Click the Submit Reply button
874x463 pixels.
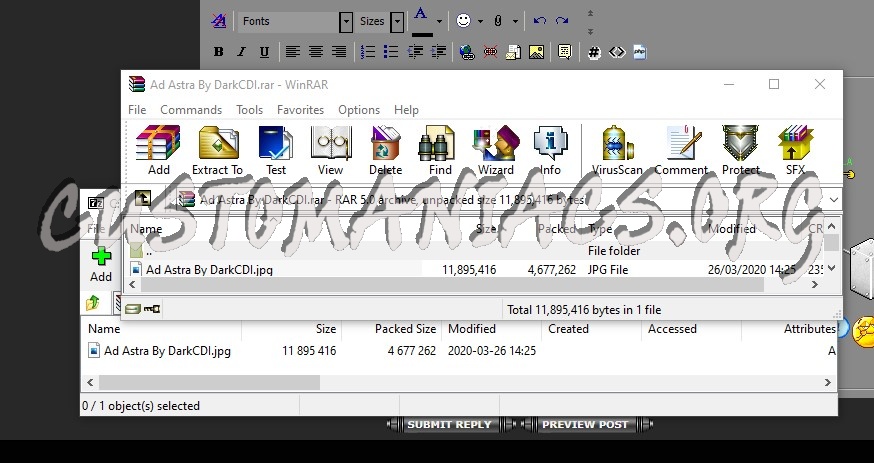449,425
